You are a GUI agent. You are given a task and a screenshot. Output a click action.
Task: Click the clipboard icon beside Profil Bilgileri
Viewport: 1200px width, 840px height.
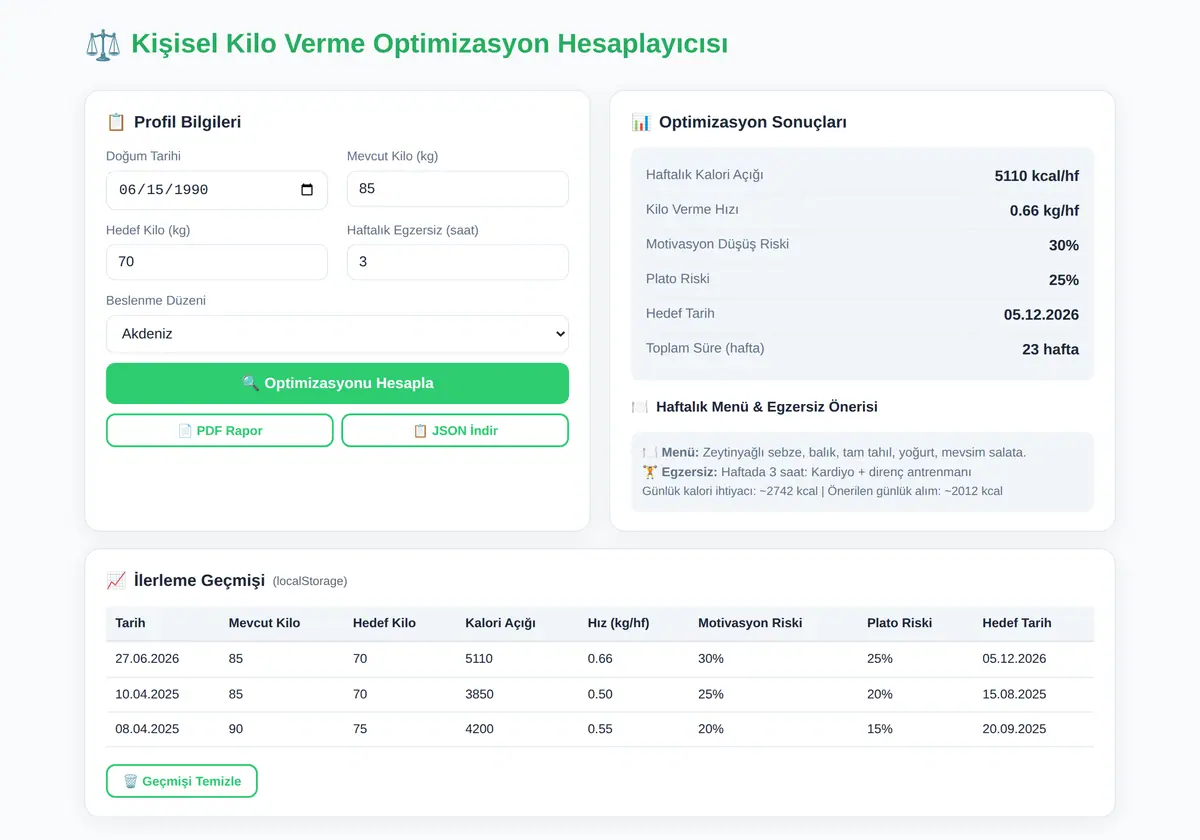116,122
